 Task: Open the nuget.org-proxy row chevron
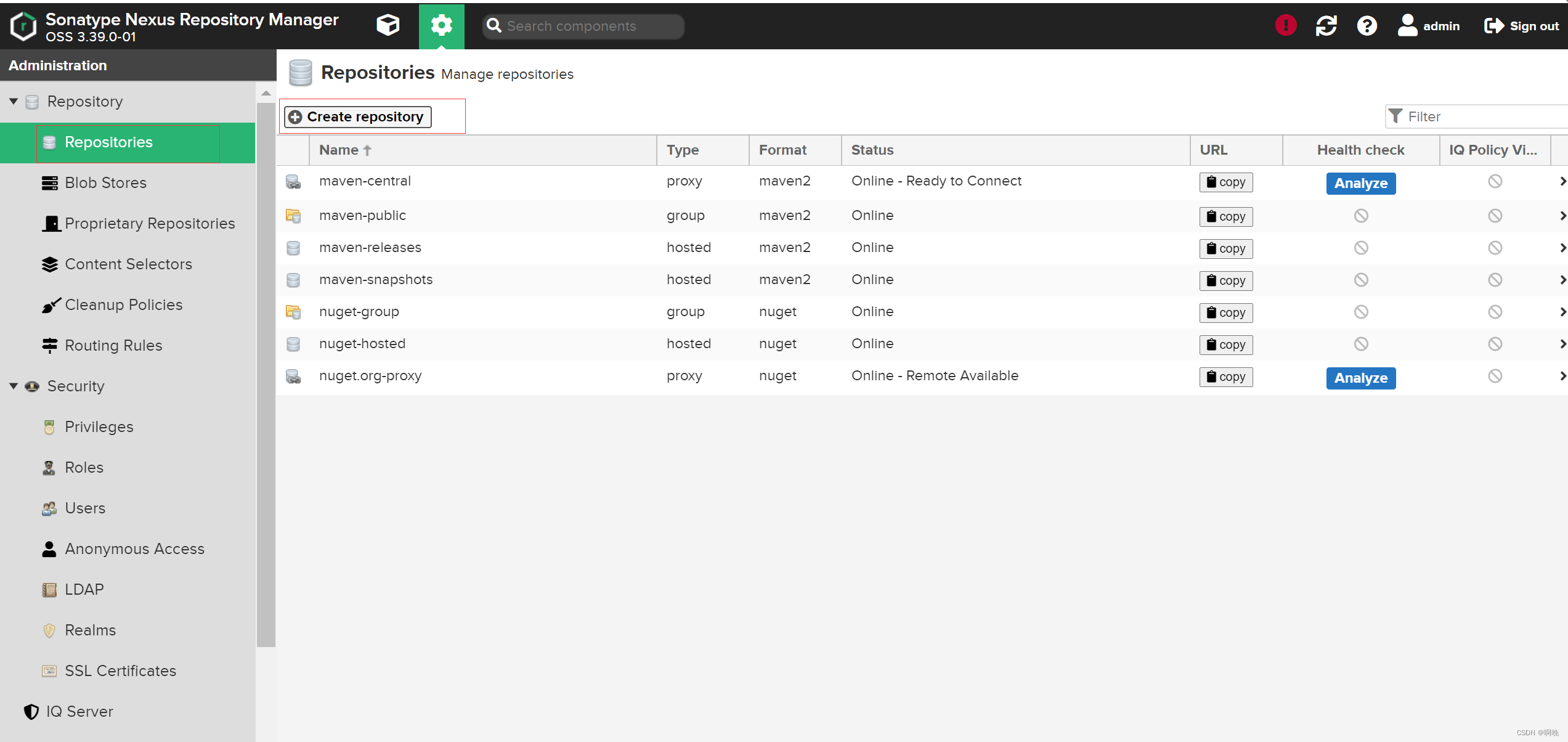coord(1562,377)
